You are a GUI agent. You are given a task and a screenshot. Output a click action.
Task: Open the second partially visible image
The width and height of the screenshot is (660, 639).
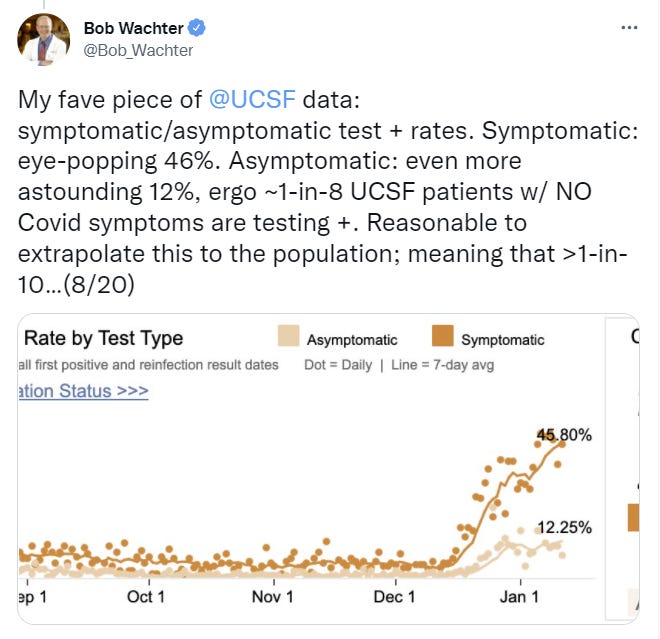[634, 468]
